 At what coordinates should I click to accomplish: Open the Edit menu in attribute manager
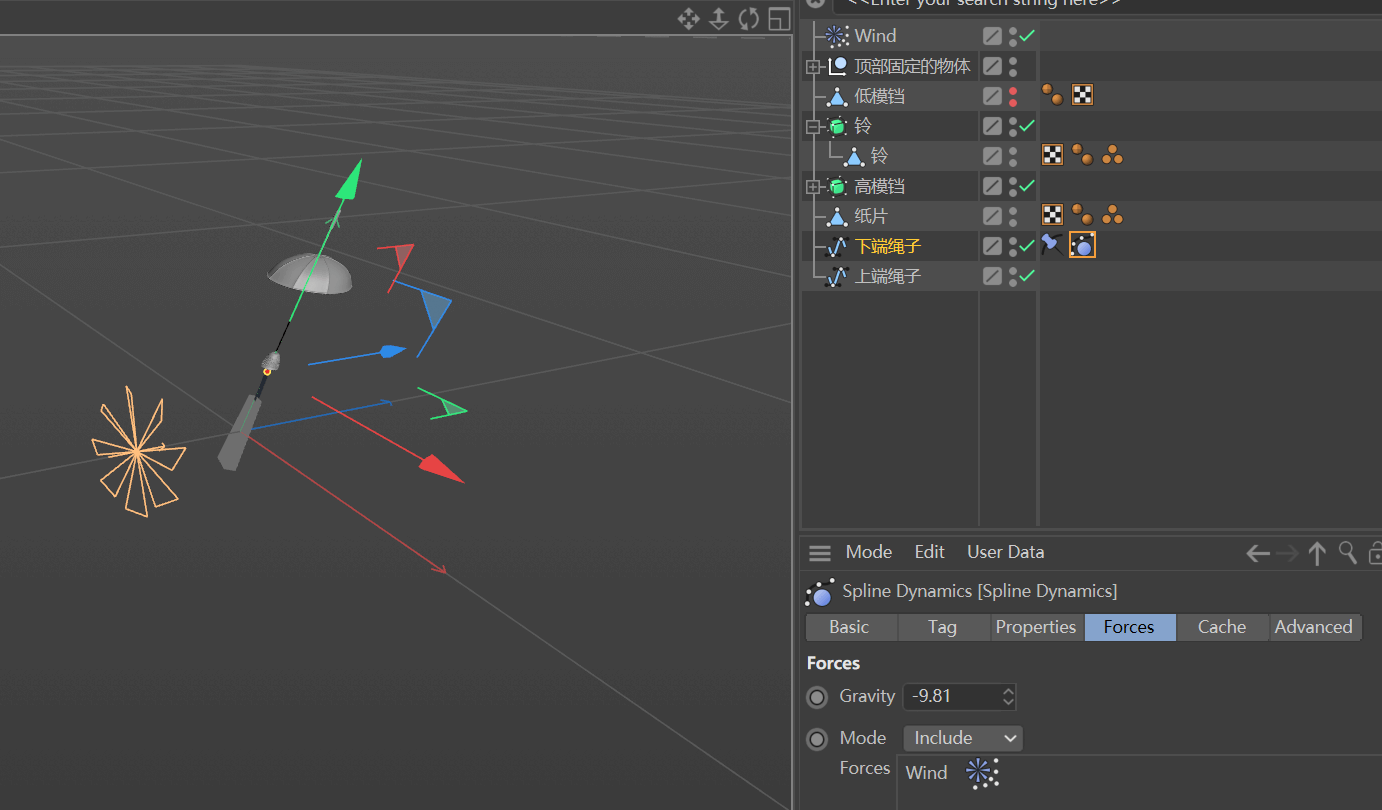pos(930,552)
